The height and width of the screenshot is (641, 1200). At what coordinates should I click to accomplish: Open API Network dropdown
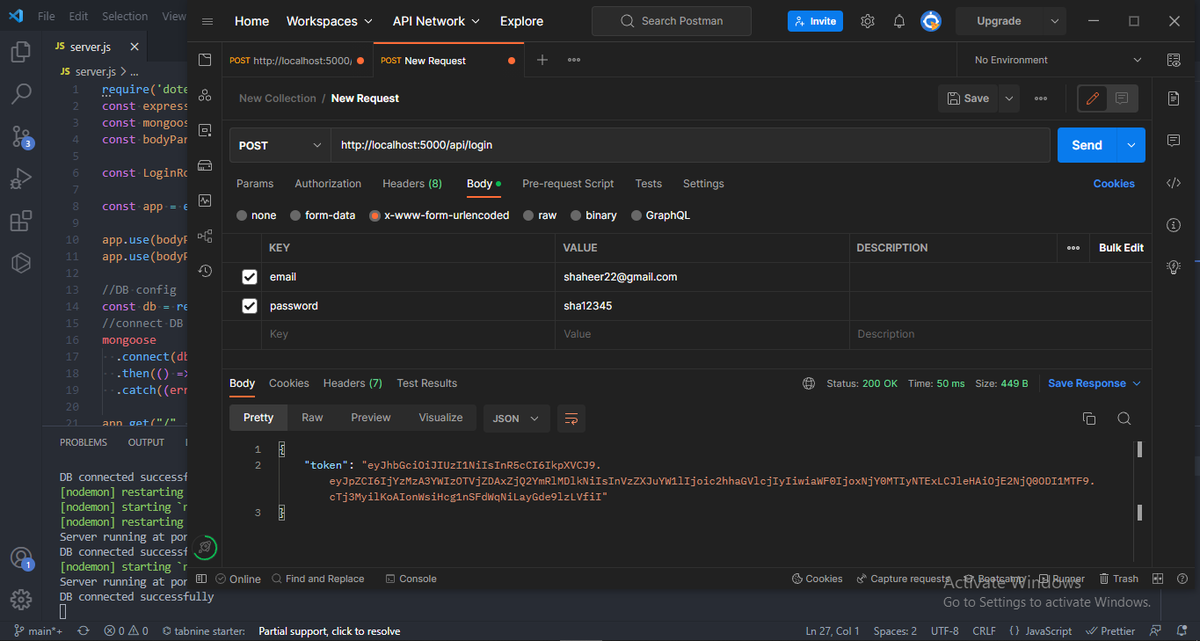click(436, 21)
